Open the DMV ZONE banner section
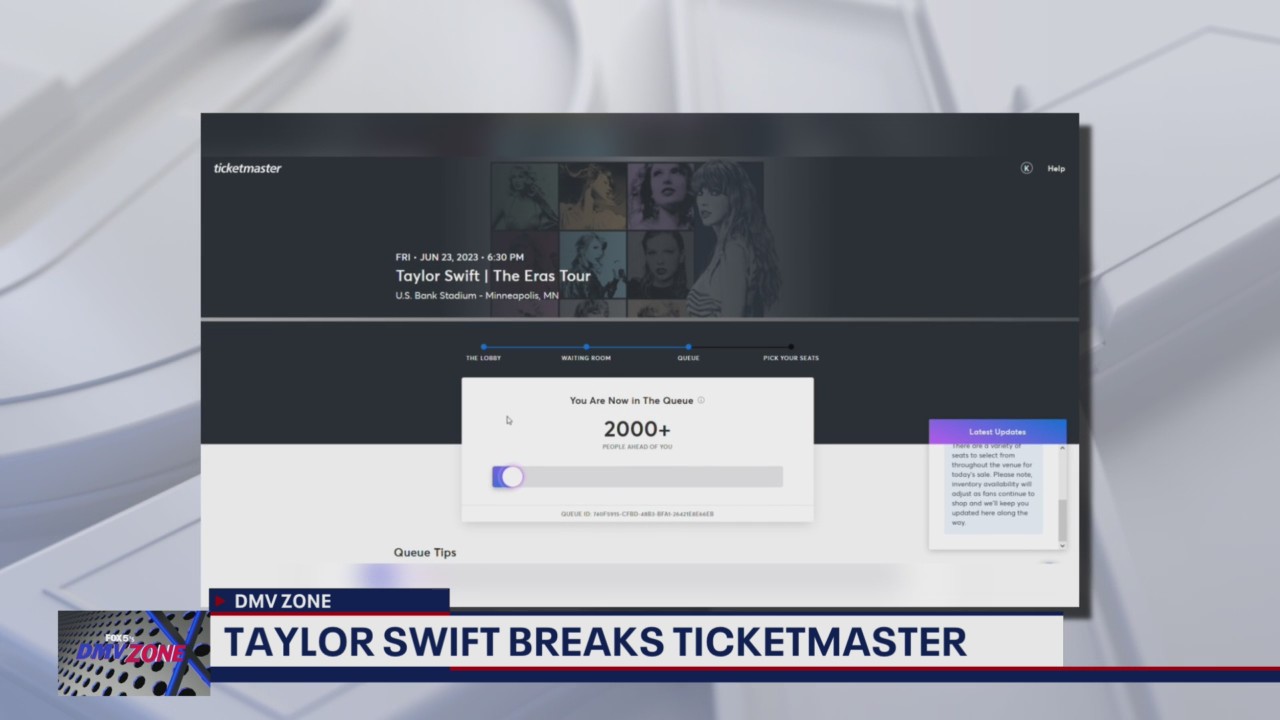The width and height of the screenshot is (1280, 720). [283, 601]
